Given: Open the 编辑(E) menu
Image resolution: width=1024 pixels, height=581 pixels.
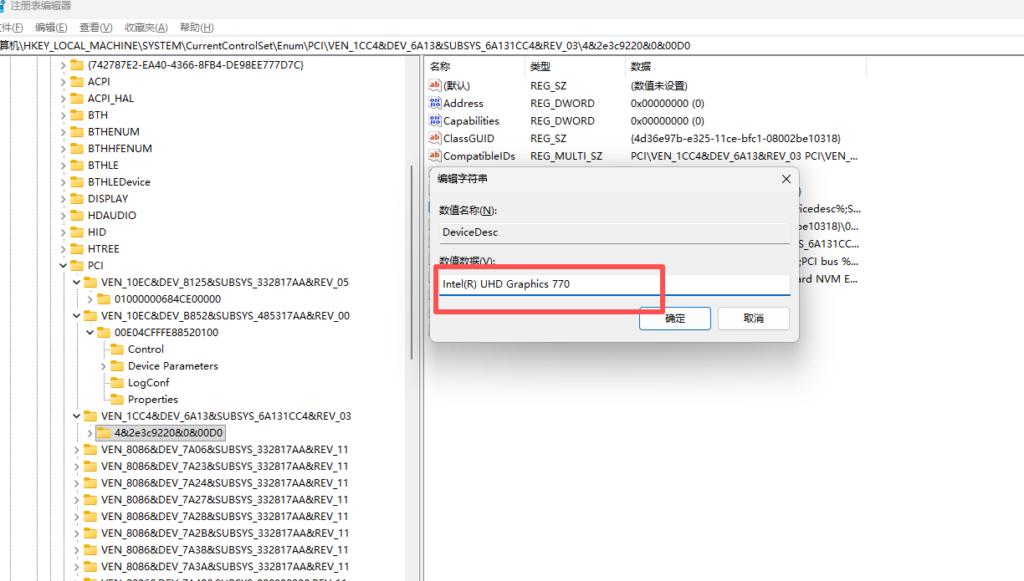Looking at the screenshot, I should point(51,27).
